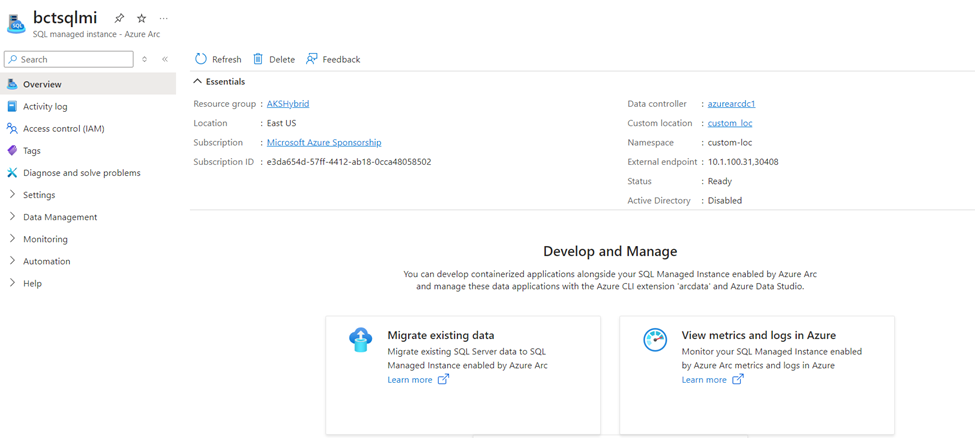975x438 pixels.
Task: Open the custom_loc custom location link
Action: point(730,123)
